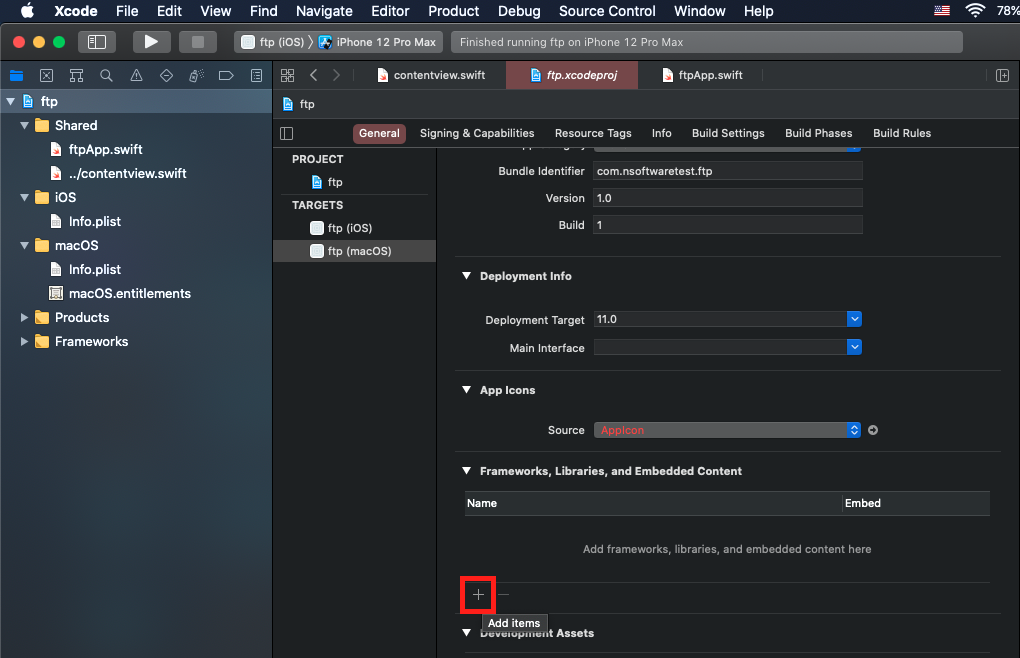Open the Navigate menu
1020x658 pixels.
324,11
